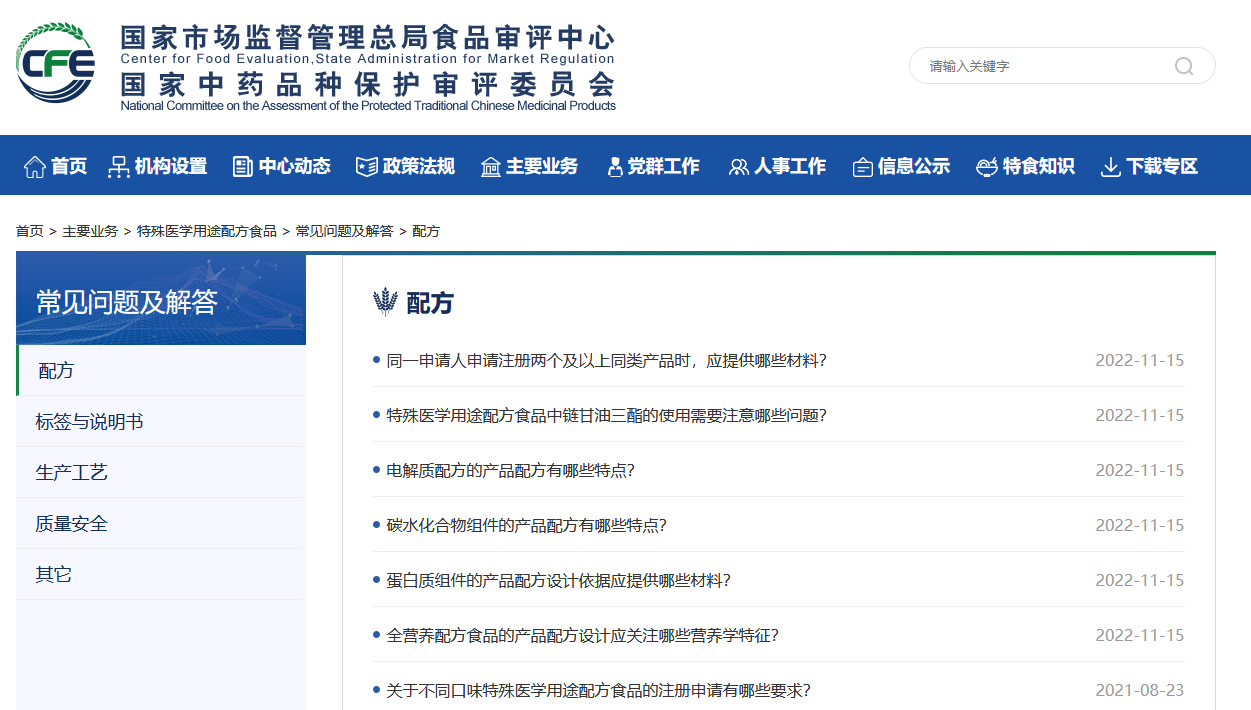Click the book icon beside 政策法规

click(367, 167)
